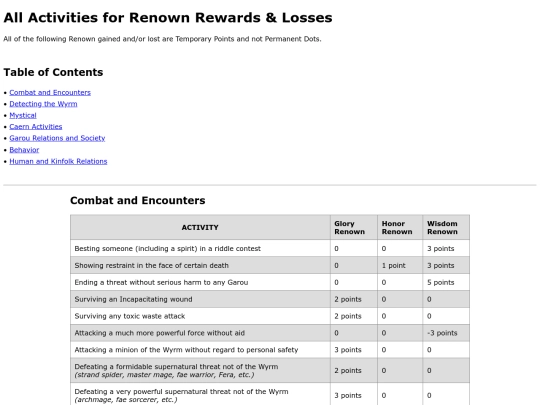Go to Caern Activities section
Viewport: 540px width, 405px height.
36,126
